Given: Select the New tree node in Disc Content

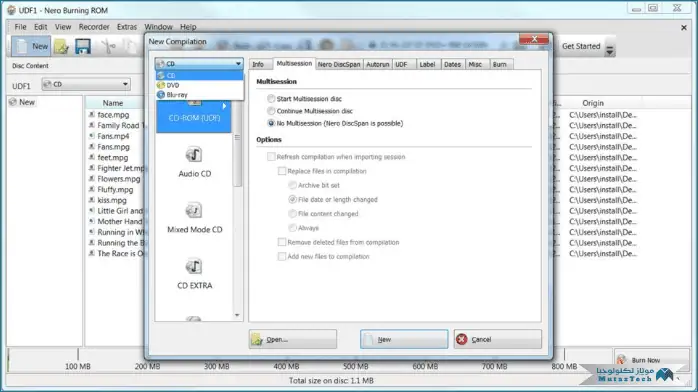Looking at the screenshot, I should click(22, 102).
